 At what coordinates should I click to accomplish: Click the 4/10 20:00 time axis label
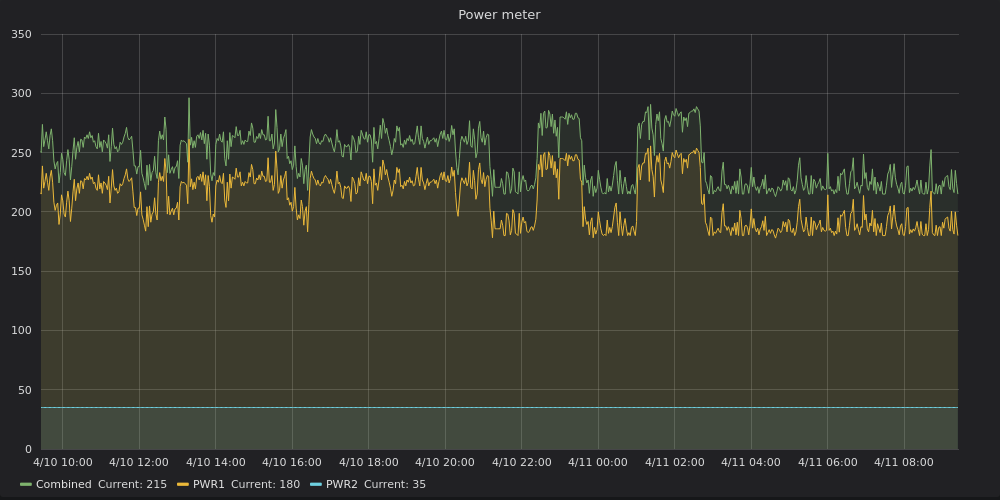click(445, 462)
